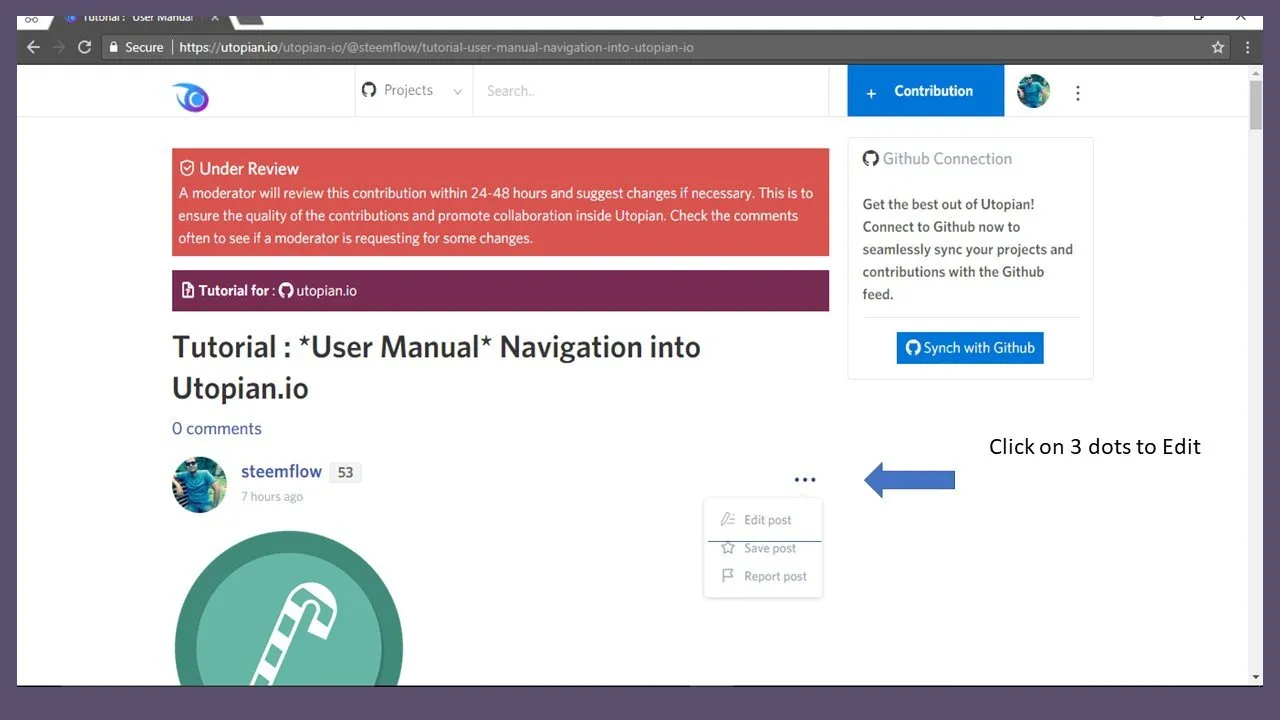Open the profile avatar in header
The height and width of the screenshot is (720, 1280).
pos(1033,91)
